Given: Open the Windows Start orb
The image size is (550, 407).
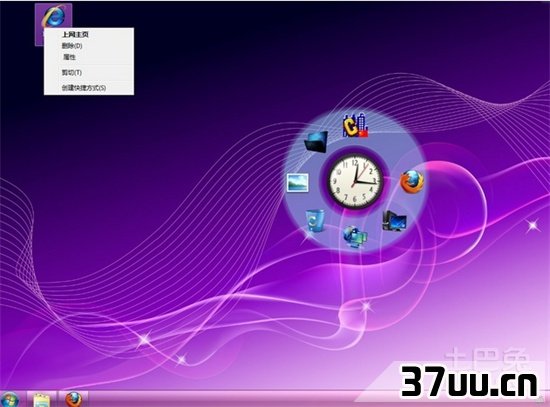Looking at the screenshot, I should tap(10, 399).
